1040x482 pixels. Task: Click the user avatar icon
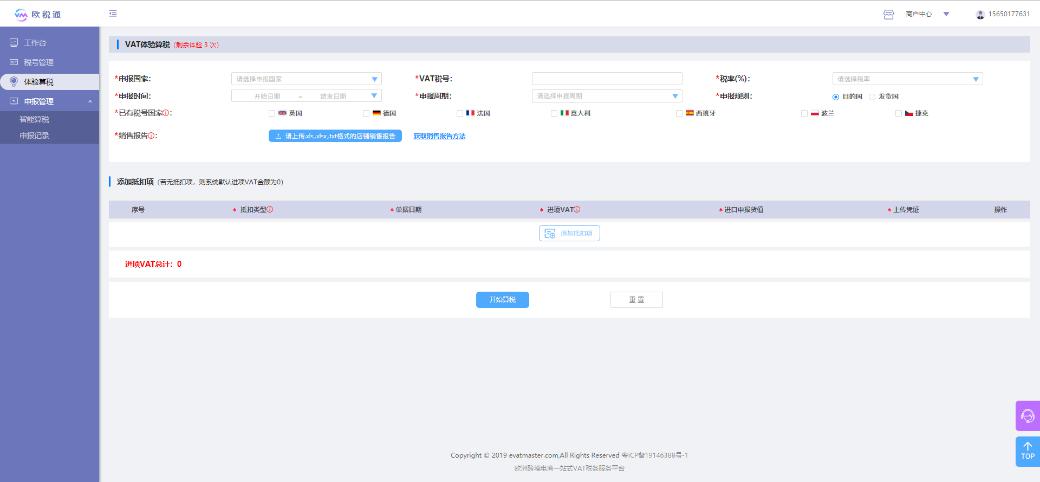(x=980, y=14)
